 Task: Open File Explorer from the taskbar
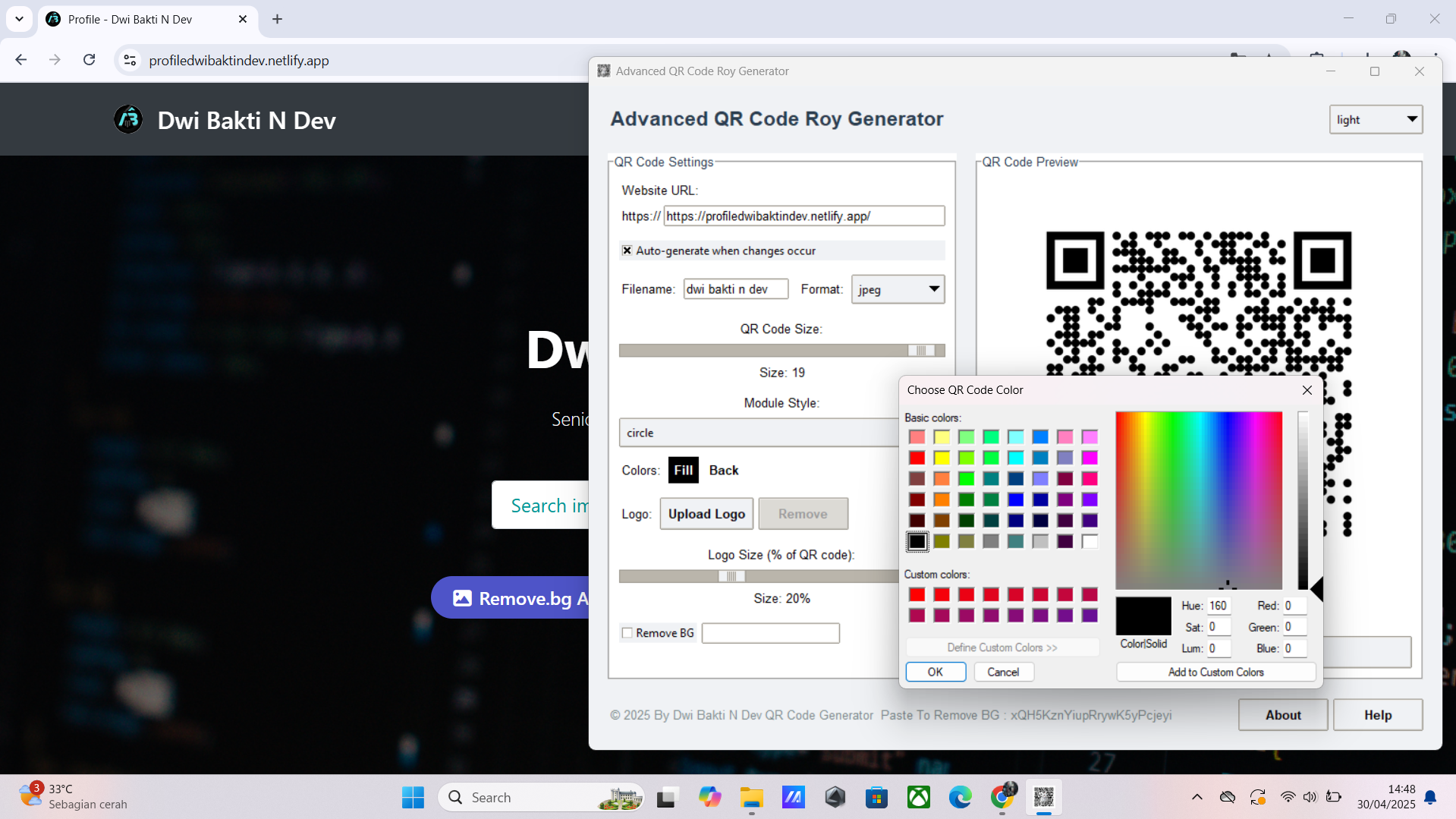click(x=752, y=797)
